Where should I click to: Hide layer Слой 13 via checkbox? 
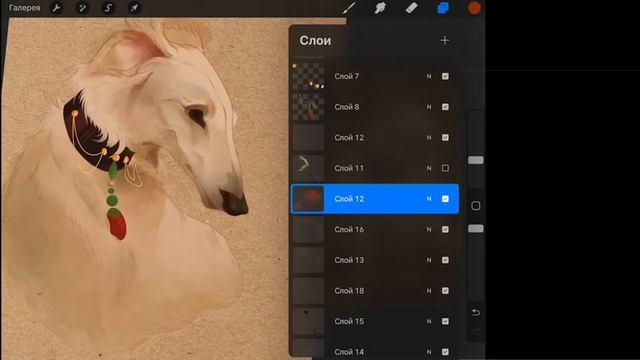coord(445,260)
